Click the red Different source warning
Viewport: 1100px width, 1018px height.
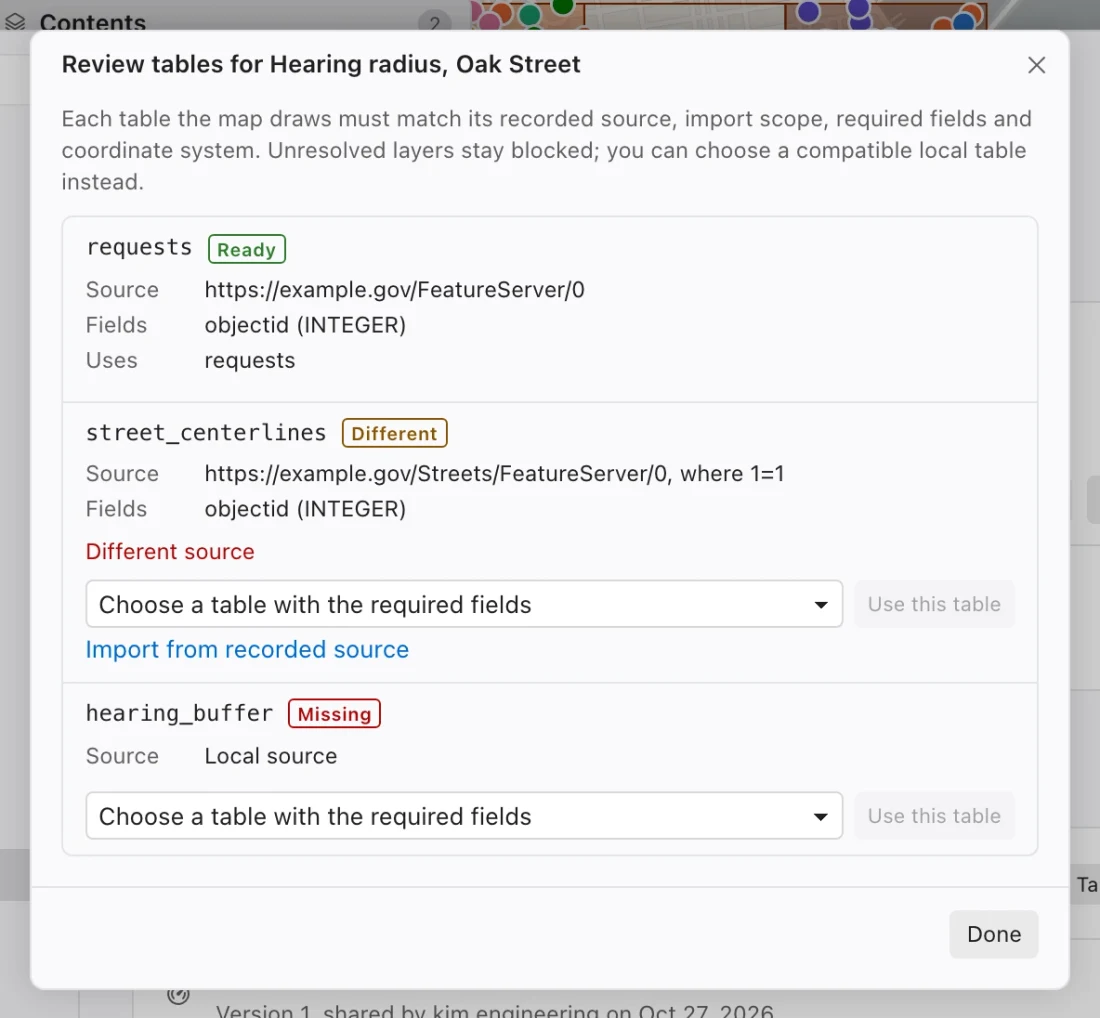(170, 551)
